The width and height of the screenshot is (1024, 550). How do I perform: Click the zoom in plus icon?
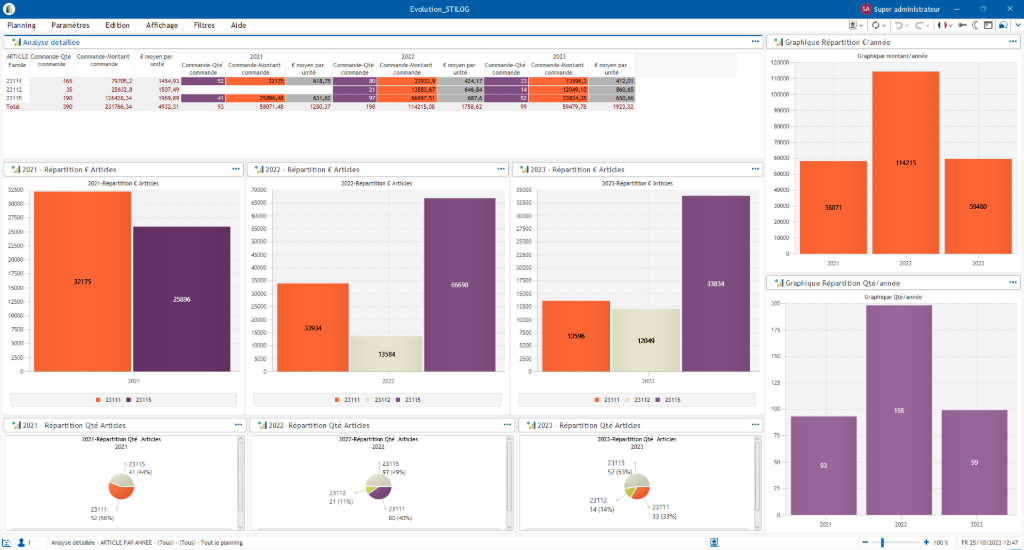(926, 542)
